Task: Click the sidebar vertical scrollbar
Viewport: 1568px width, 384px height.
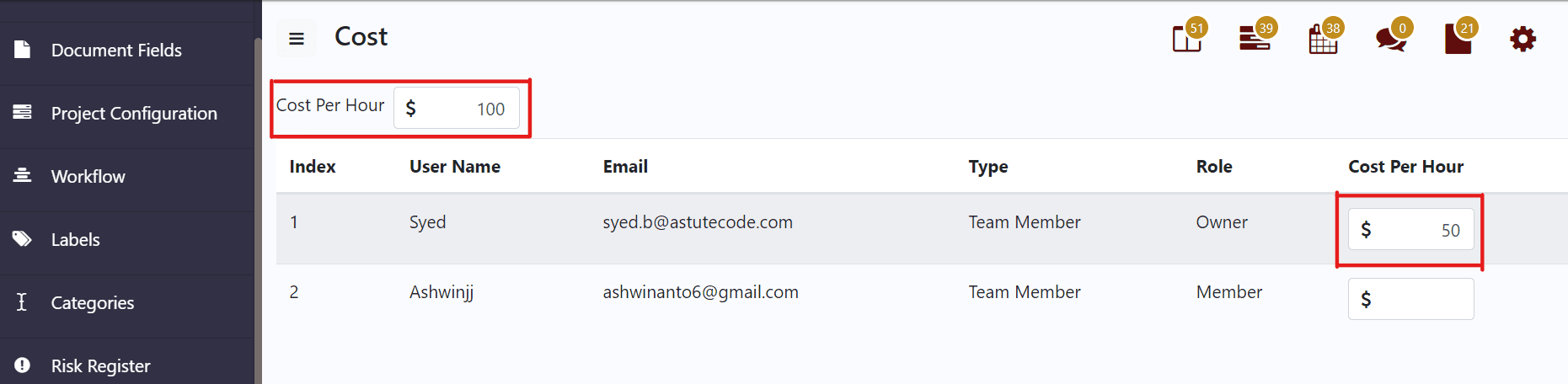Action: coord(258,211)
